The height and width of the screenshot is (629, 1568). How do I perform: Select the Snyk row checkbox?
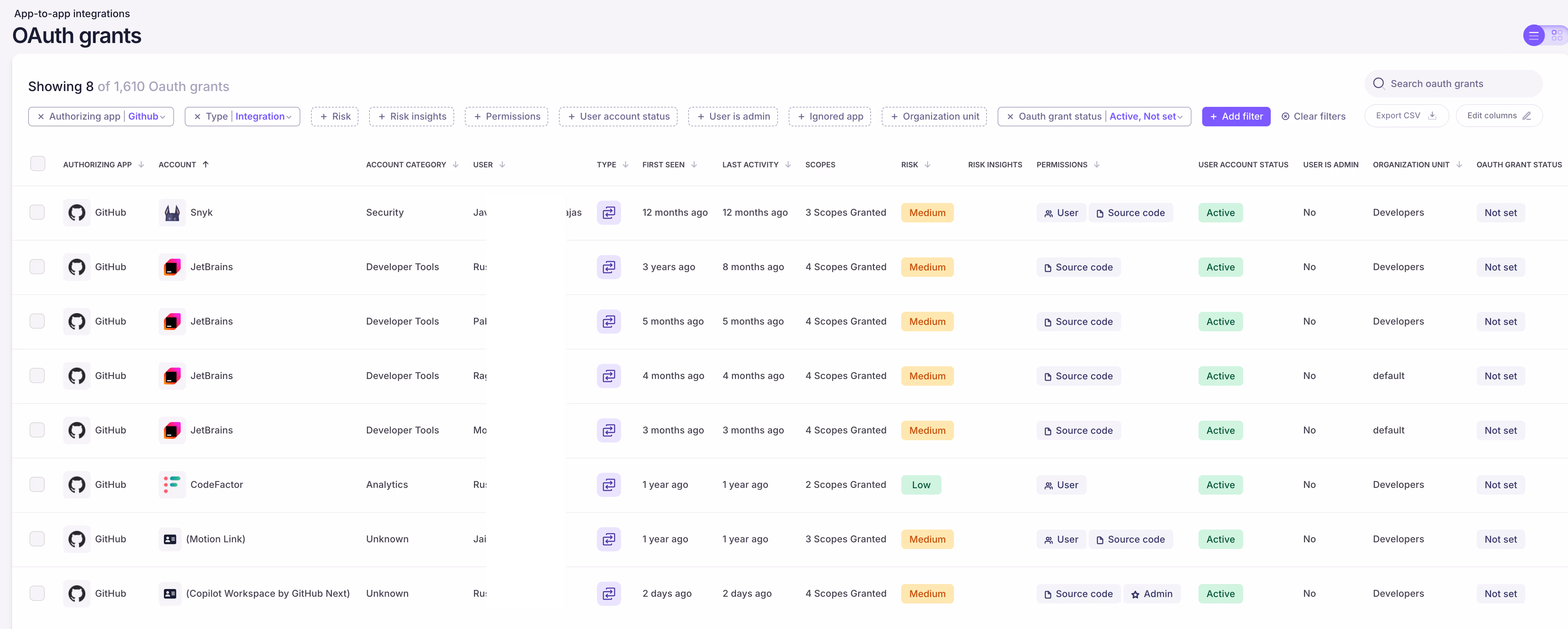[37, 212]
